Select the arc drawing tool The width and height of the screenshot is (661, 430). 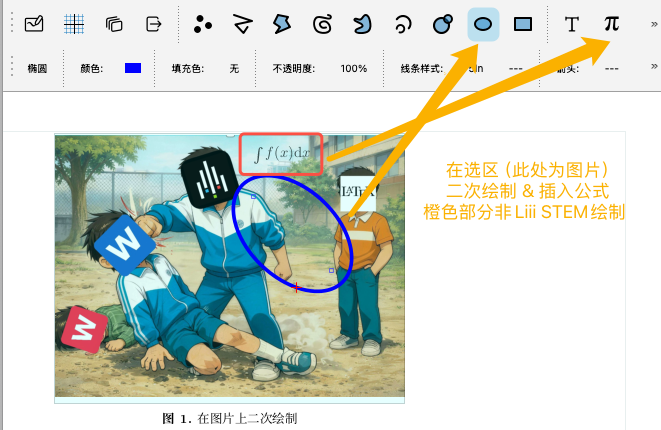coord(403,24)
